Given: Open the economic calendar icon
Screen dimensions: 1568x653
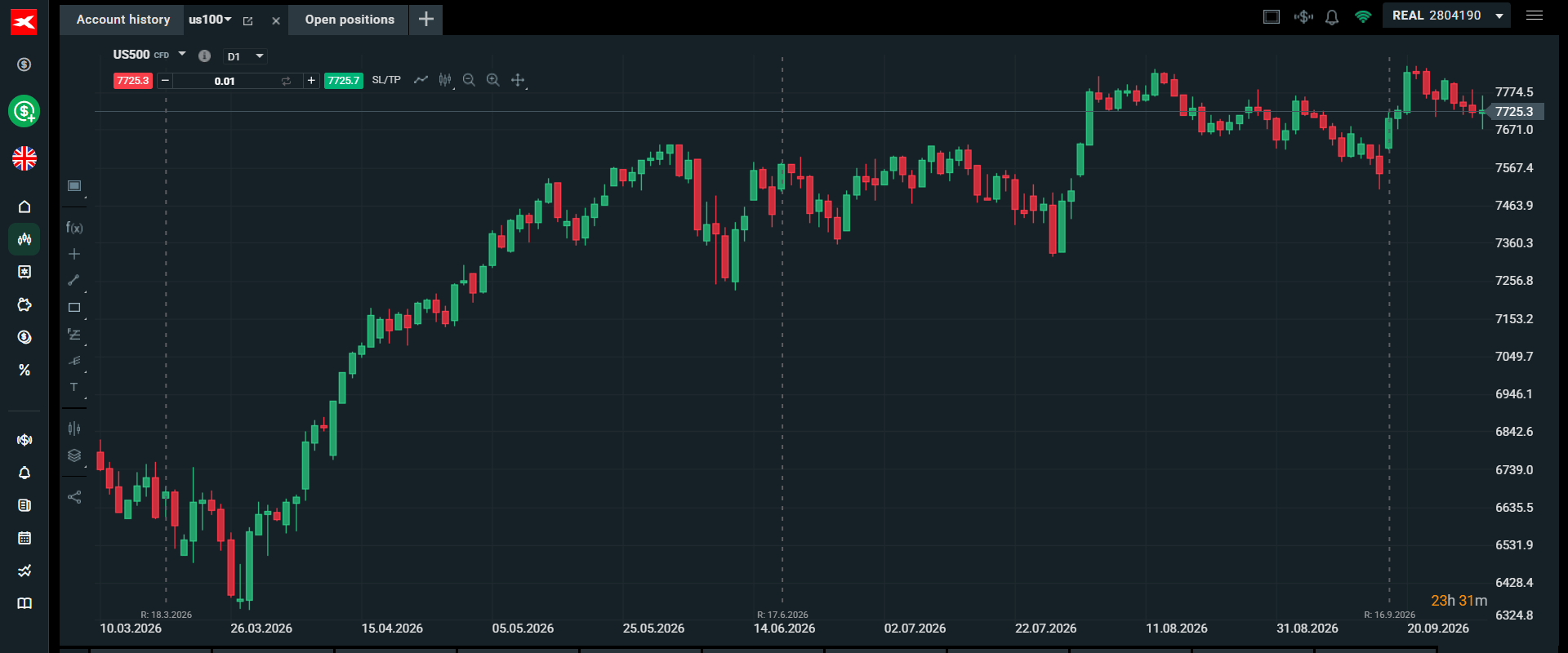Looking at the screenshot, I should pyautogui.click(x=24, y=538).
